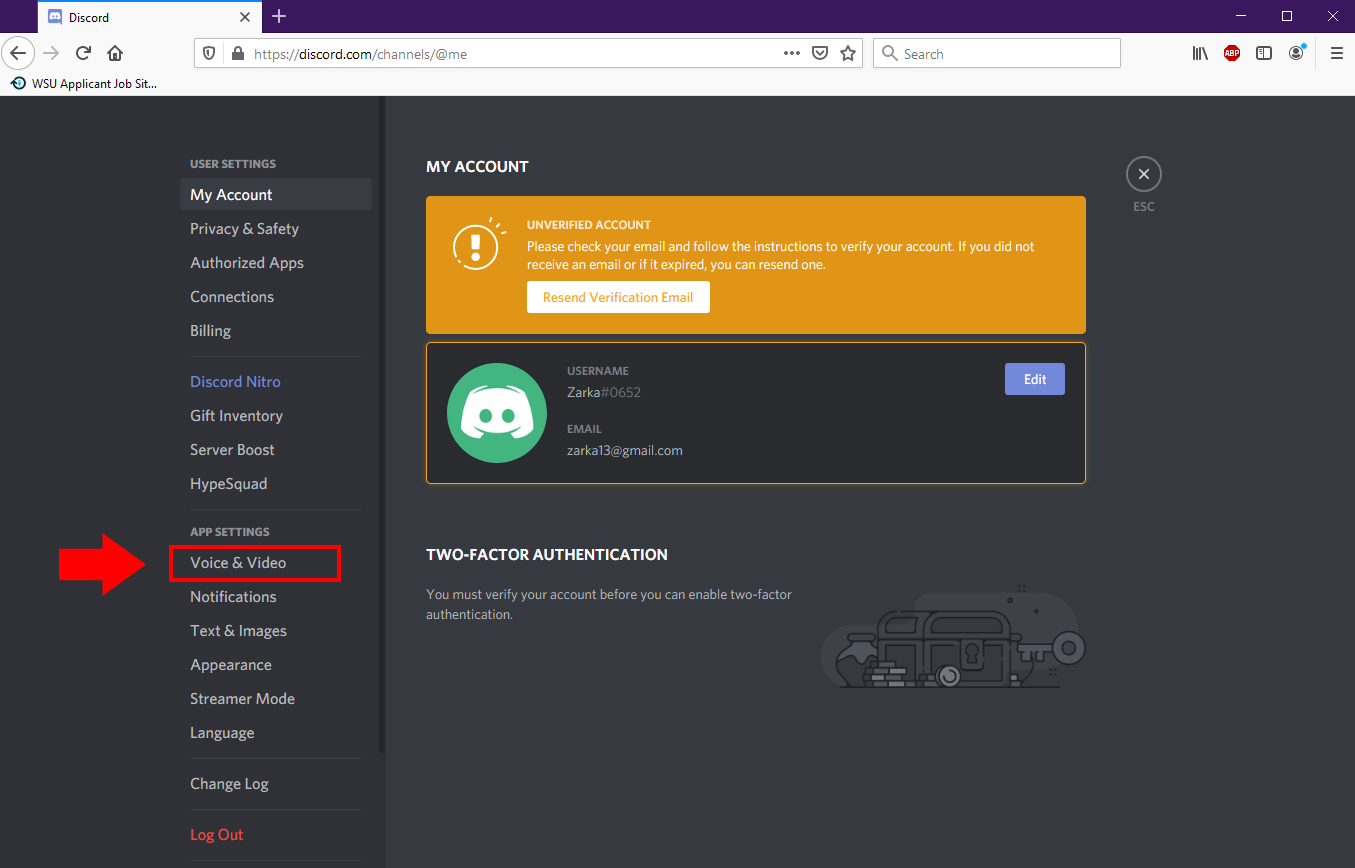Click the back navigation arrow

click(18, 53)
